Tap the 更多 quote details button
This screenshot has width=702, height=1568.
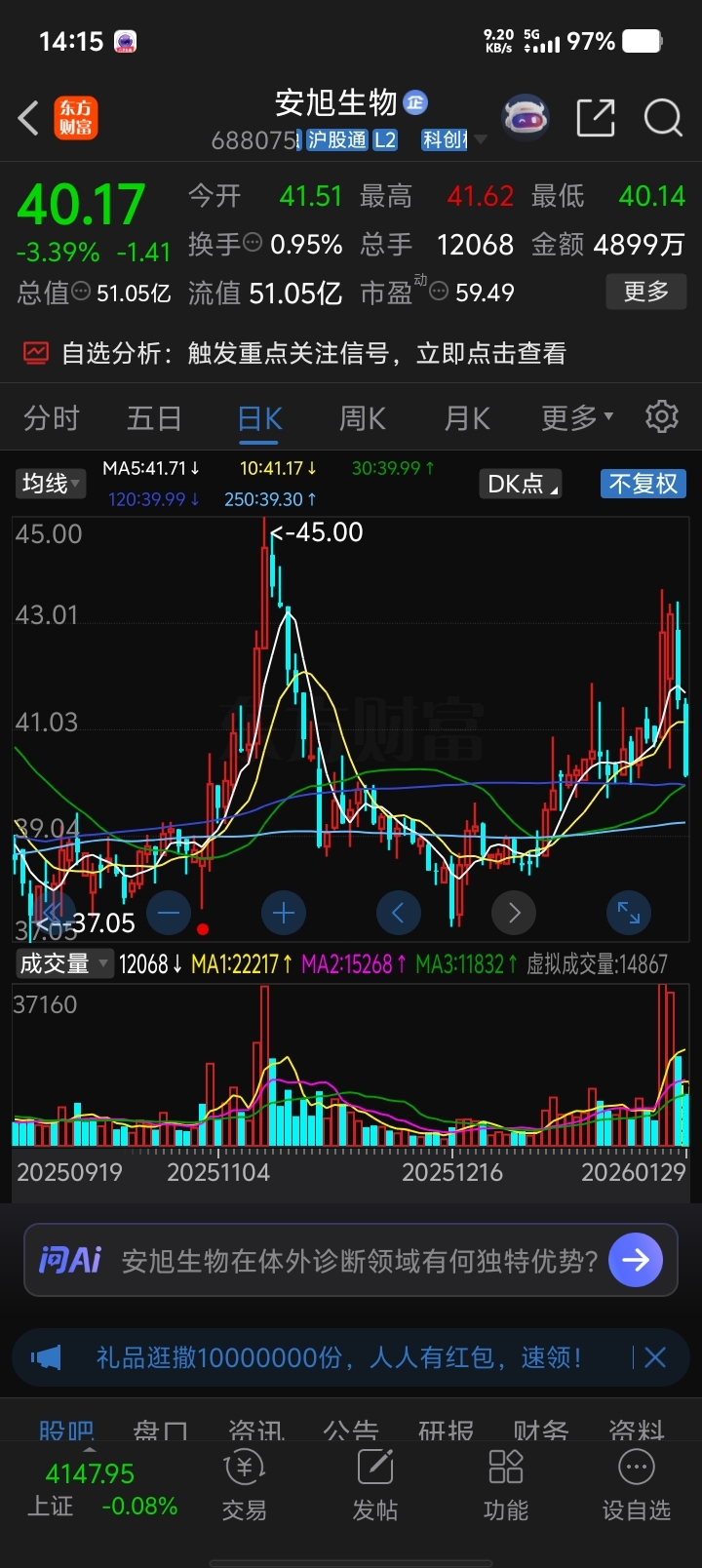pos(646,291)
